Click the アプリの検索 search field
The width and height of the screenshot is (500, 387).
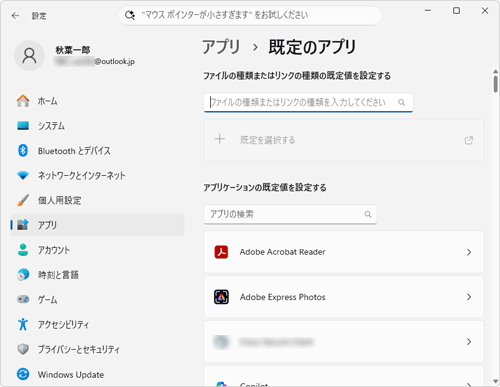click(290, 214)
